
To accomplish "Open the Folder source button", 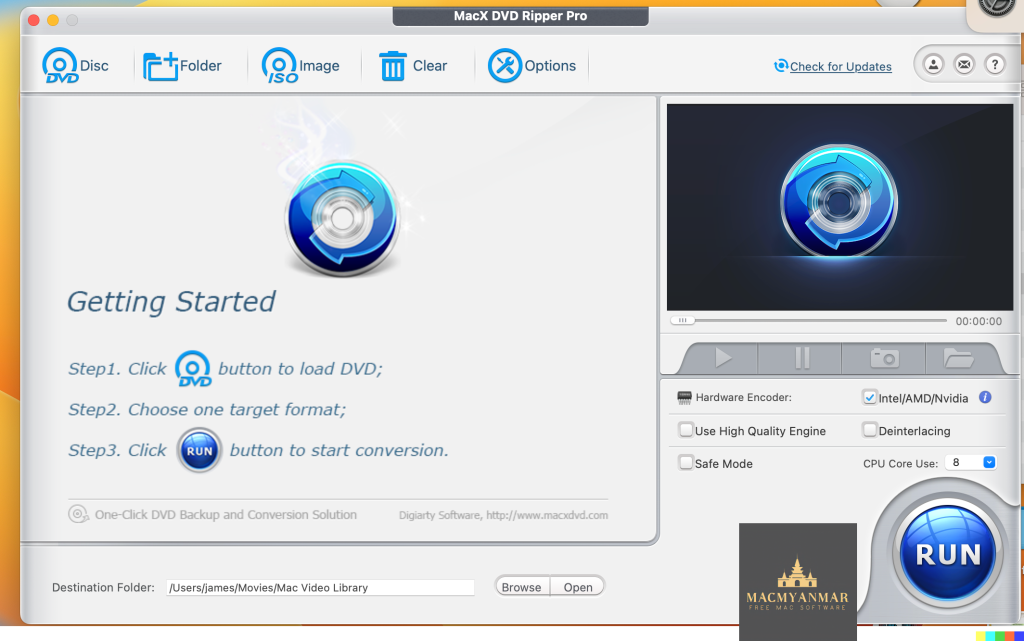I will point(182,65).
